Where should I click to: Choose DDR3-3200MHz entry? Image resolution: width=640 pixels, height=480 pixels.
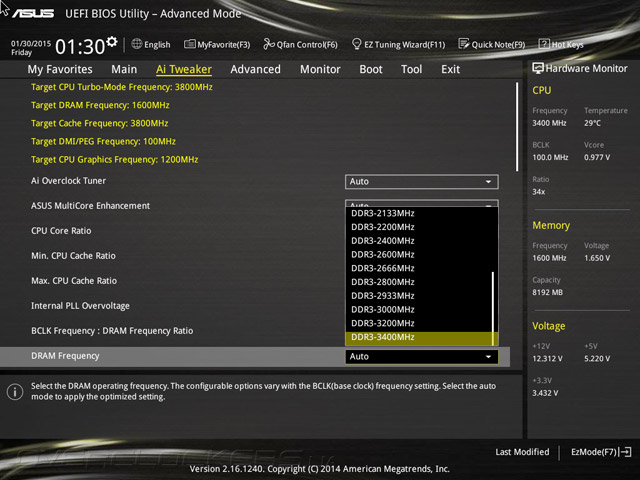[x=418, y=323]
